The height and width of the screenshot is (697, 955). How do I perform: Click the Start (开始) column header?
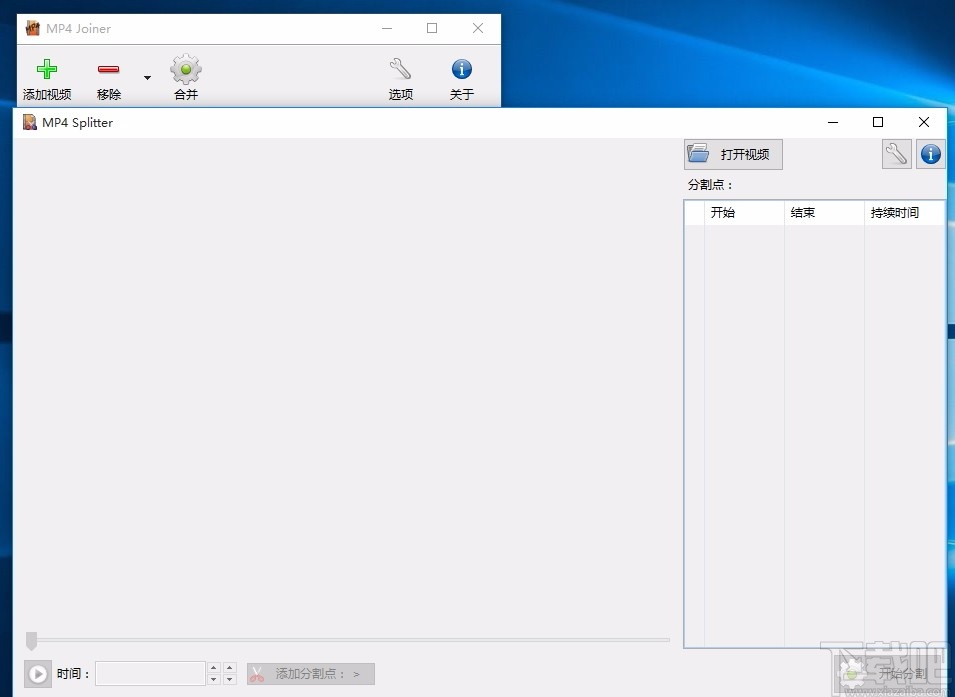tap(744, 213)
